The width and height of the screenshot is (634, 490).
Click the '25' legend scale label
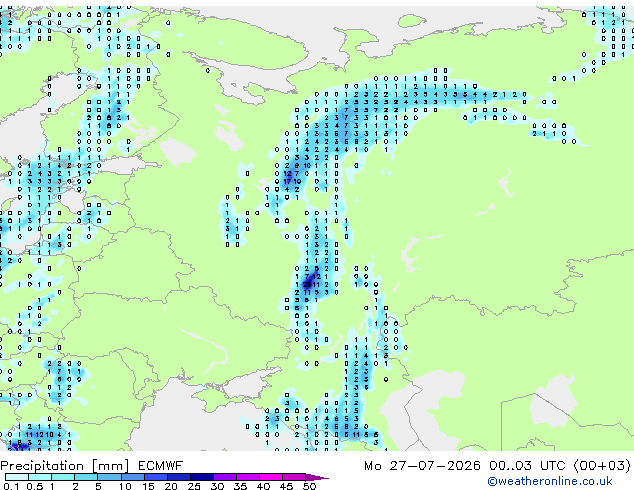click(x=194, y=486)
